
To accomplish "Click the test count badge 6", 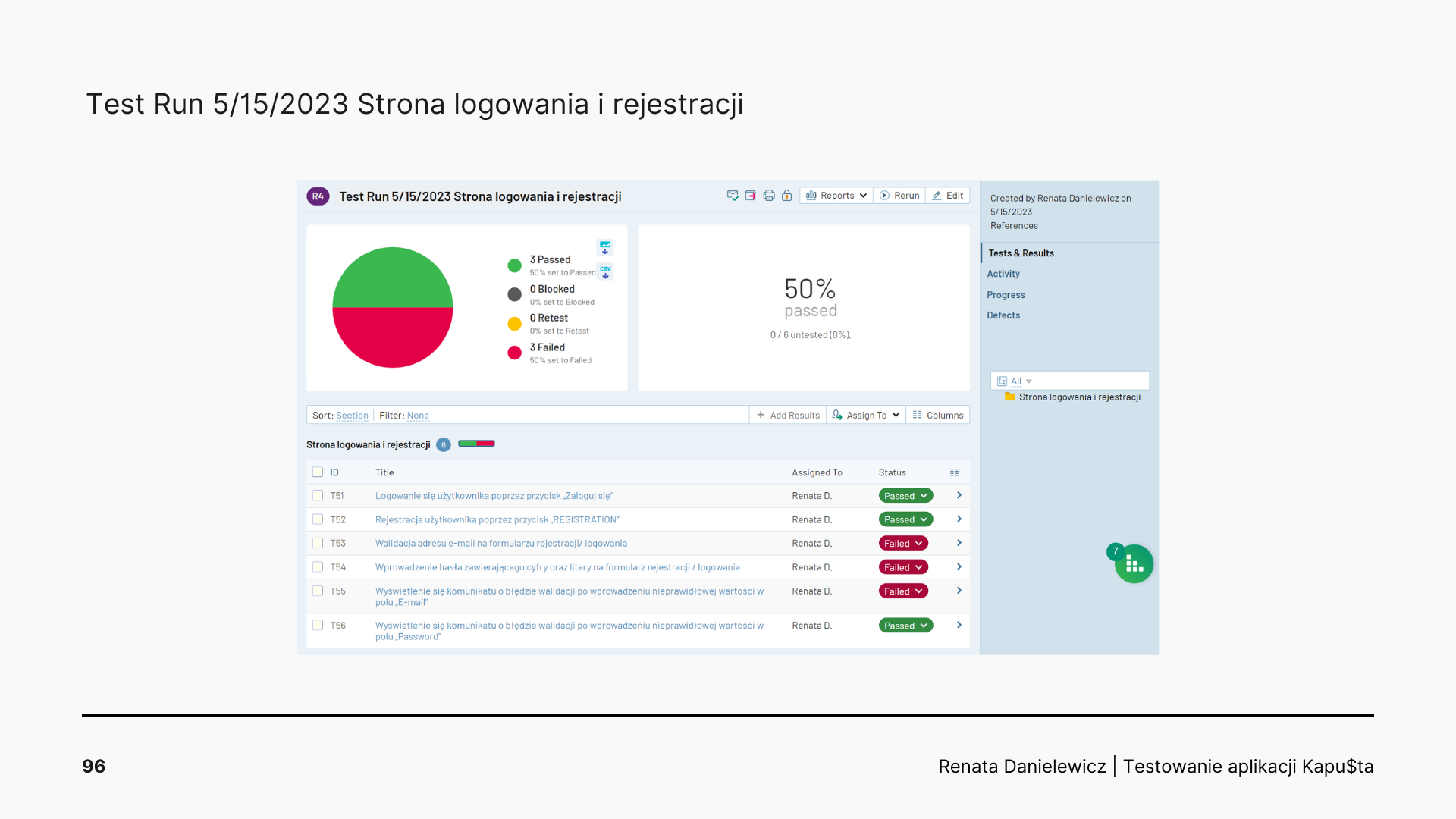I will coord(444,445).
